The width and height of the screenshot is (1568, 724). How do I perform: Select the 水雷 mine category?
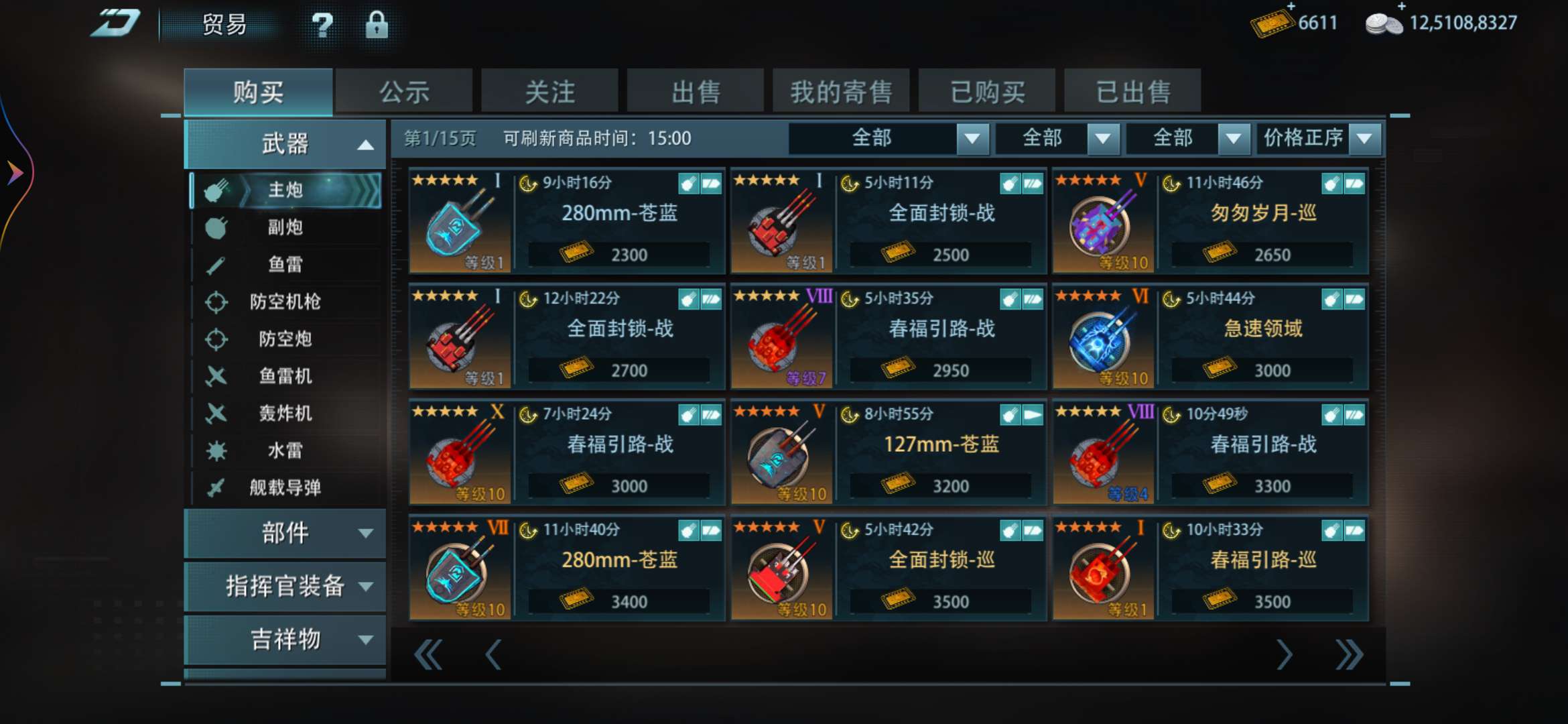coord(286,450)
